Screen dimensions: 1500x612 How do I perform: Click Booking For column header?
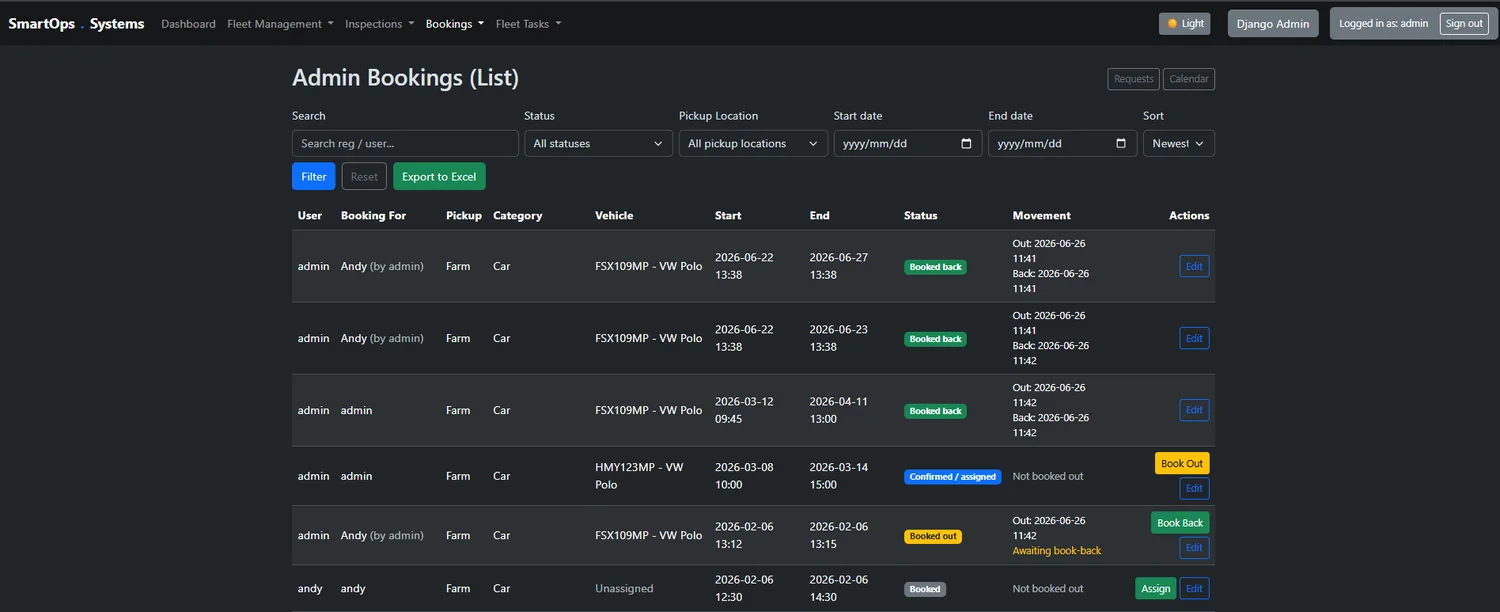click(373, 216)
